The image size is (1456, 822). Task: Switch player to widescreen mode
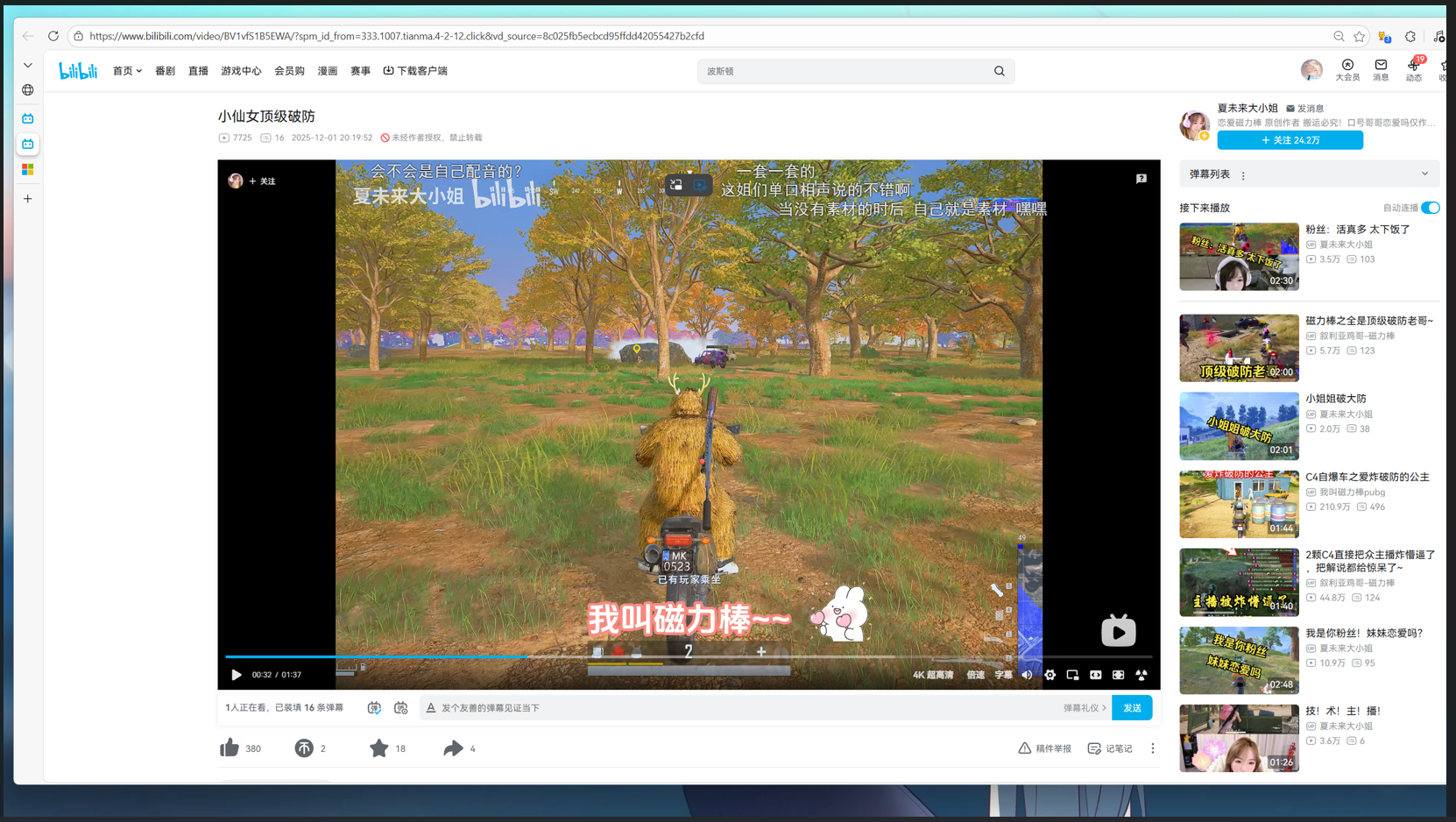pos(1095,675)
